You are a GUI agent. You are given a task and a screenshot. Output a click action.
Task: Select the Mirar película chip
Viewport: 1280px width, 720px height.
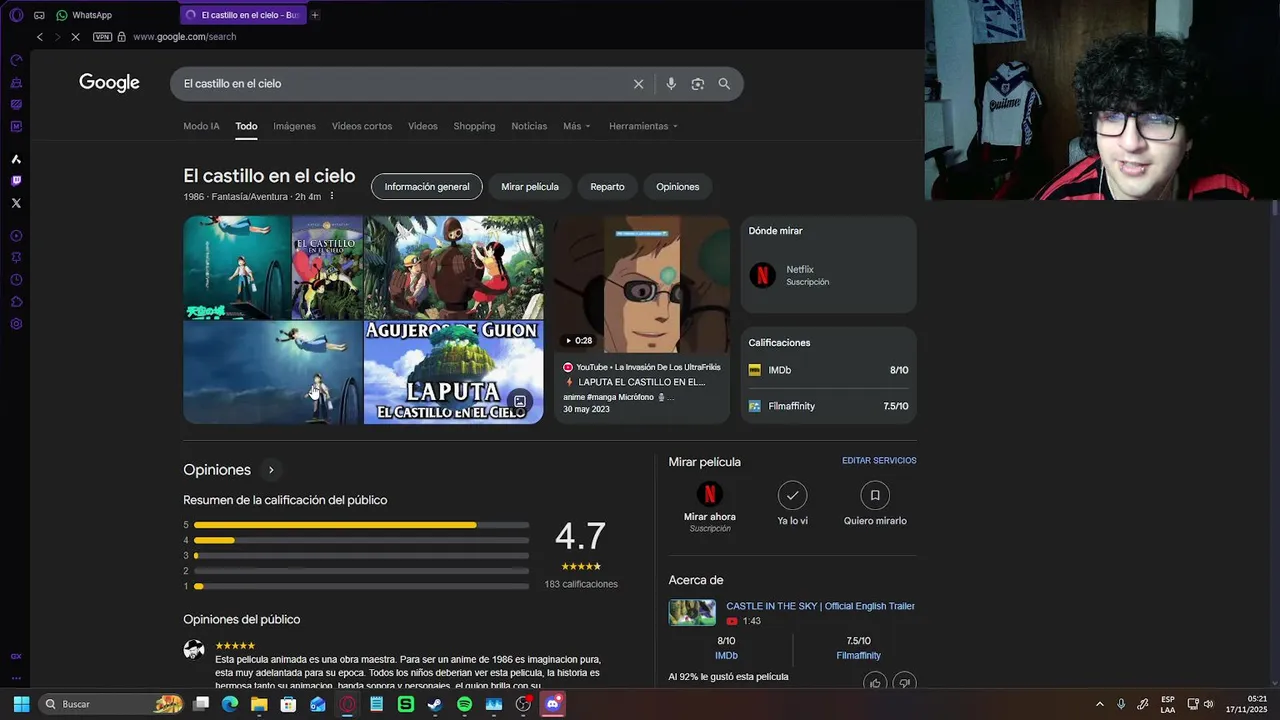pyautogui.click(x=530, y=187)
